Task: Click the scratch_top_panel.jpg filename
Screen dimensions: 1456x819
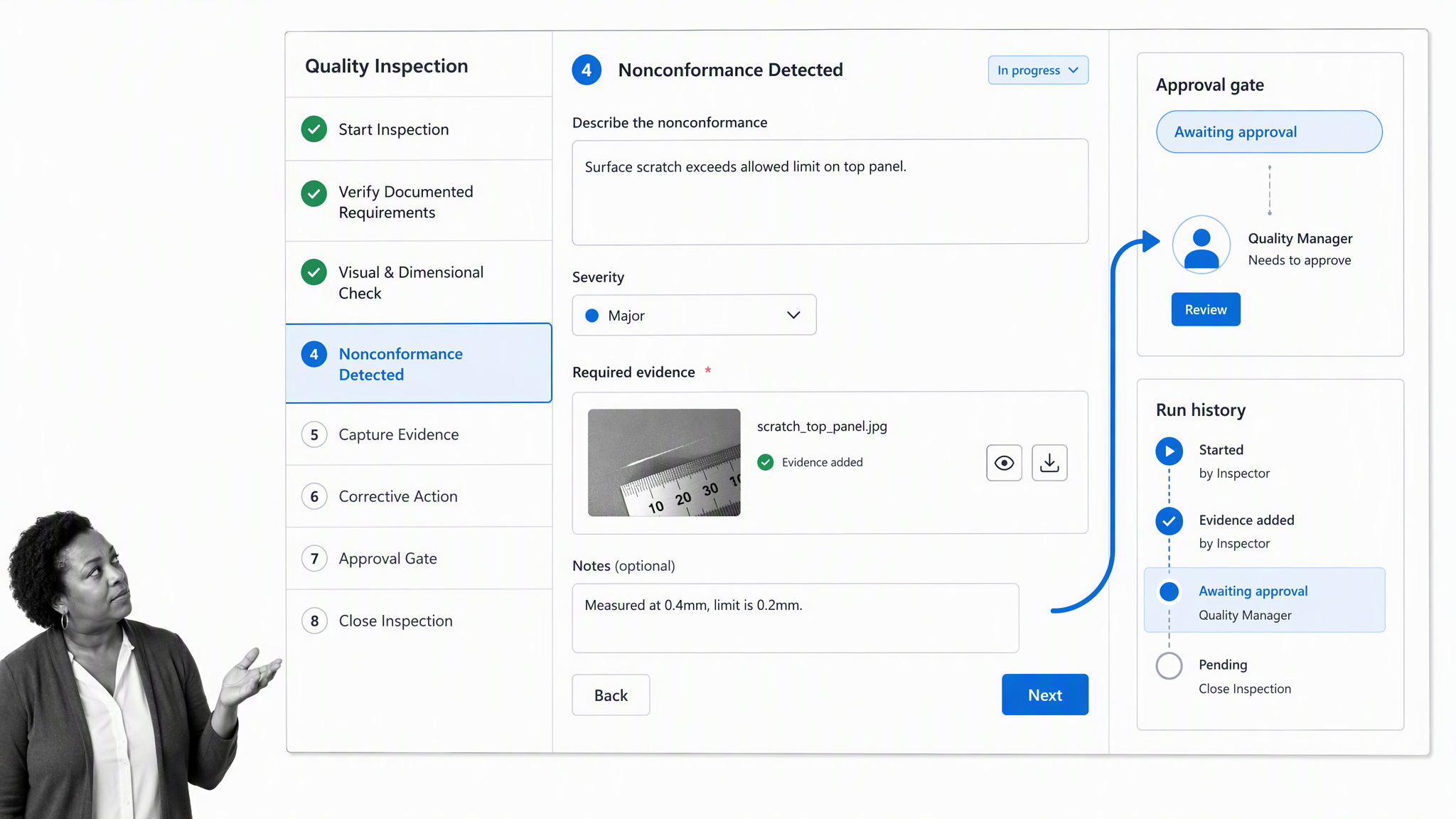Action: [x=822, y=427]
